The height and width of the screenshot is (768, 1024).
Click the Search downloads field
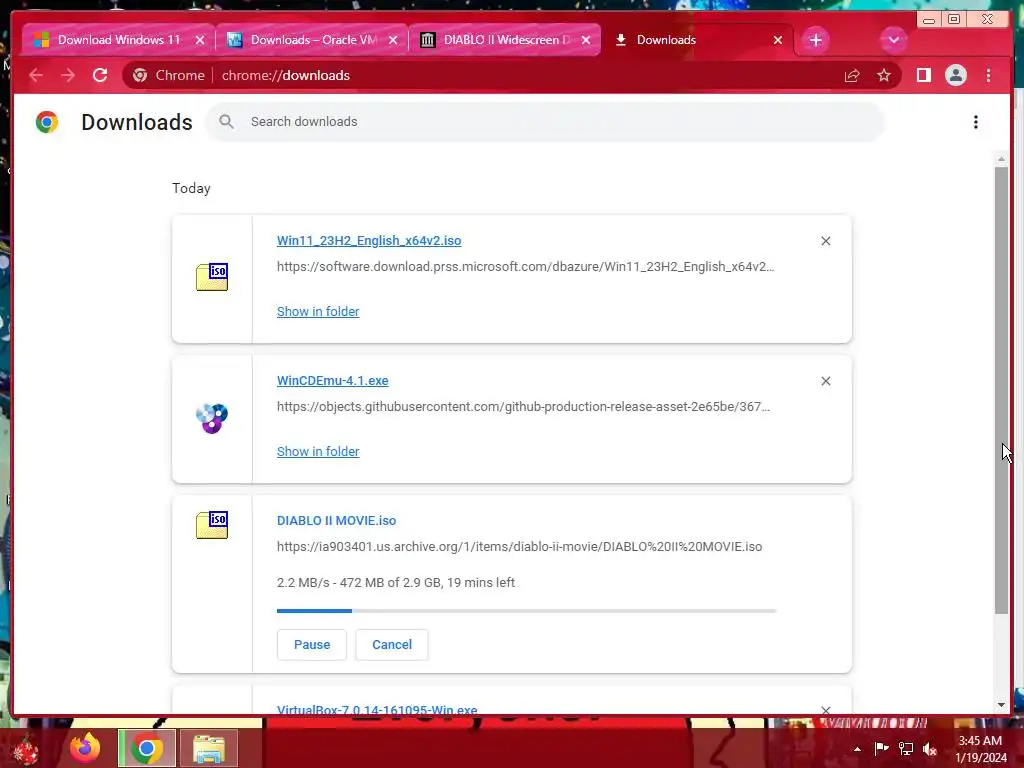[x=545, y=121]
